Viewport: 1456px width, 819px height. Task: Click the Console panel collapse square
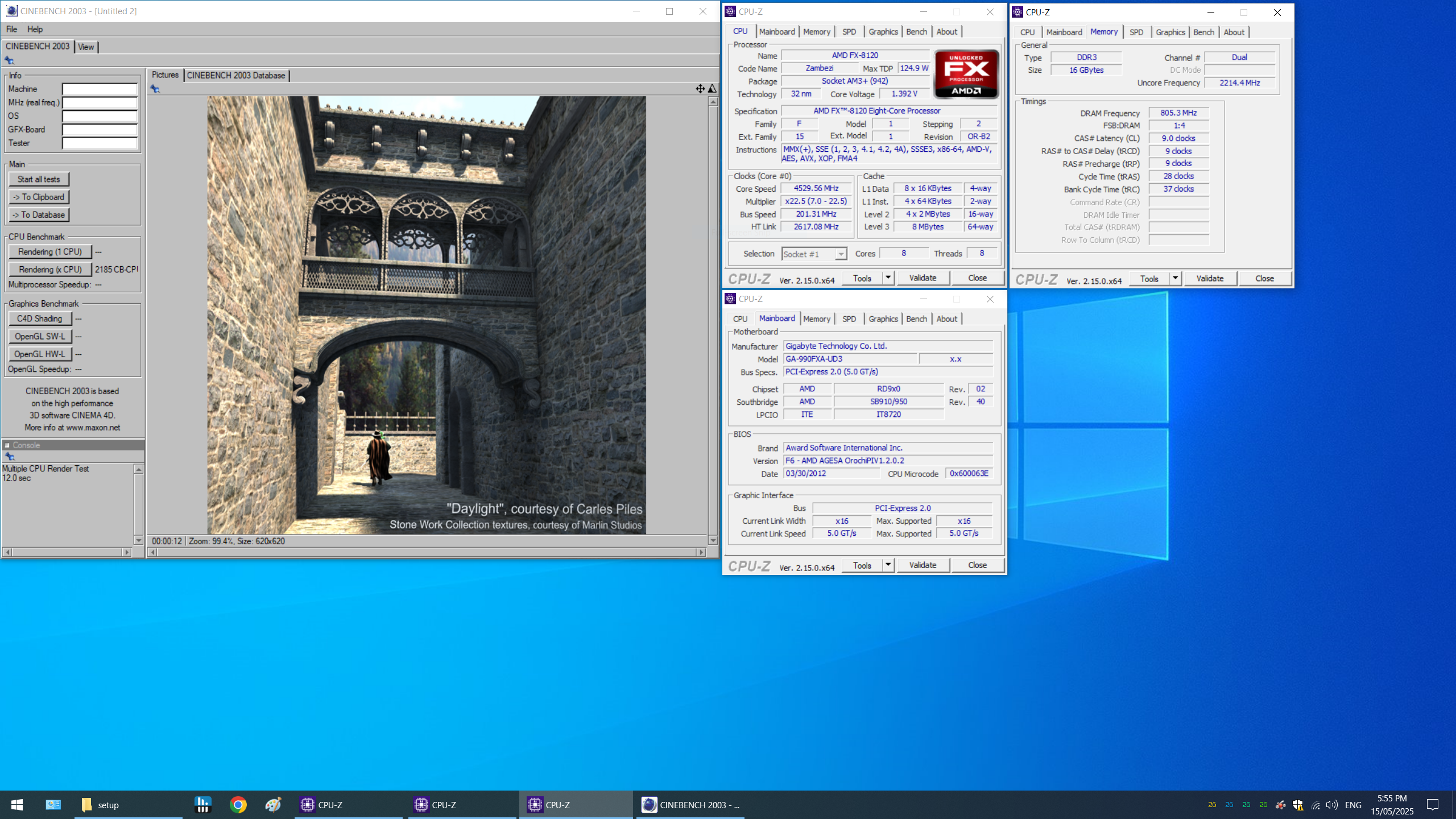7,445
